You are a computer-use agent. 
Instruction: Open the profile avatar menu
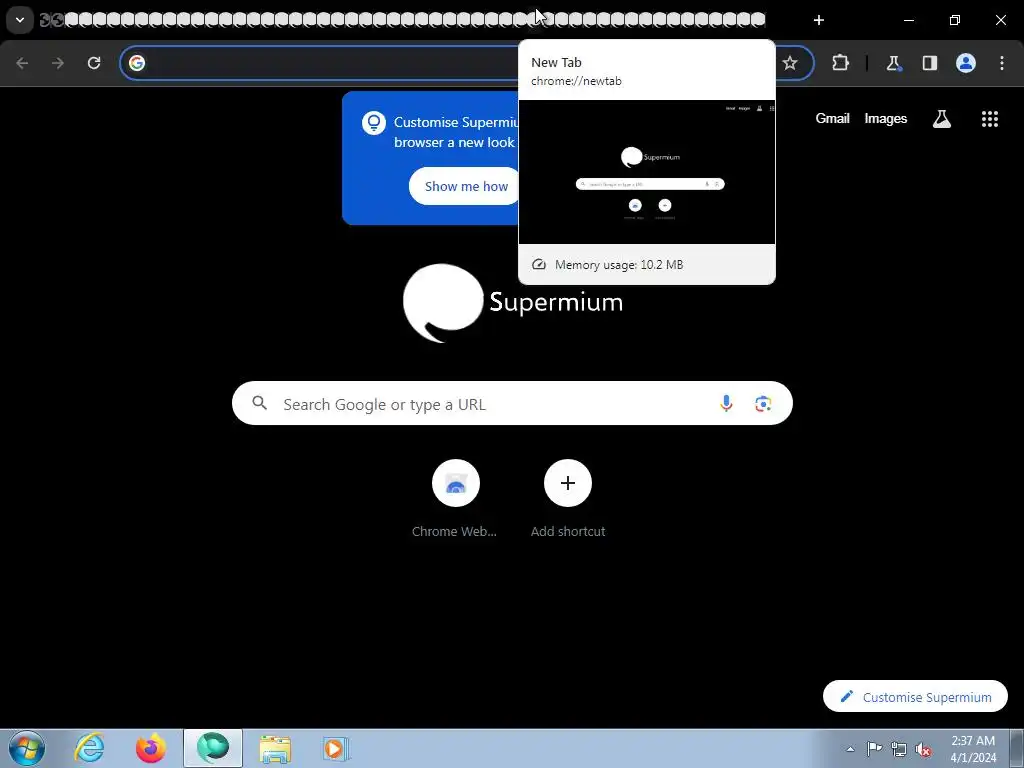966,63
